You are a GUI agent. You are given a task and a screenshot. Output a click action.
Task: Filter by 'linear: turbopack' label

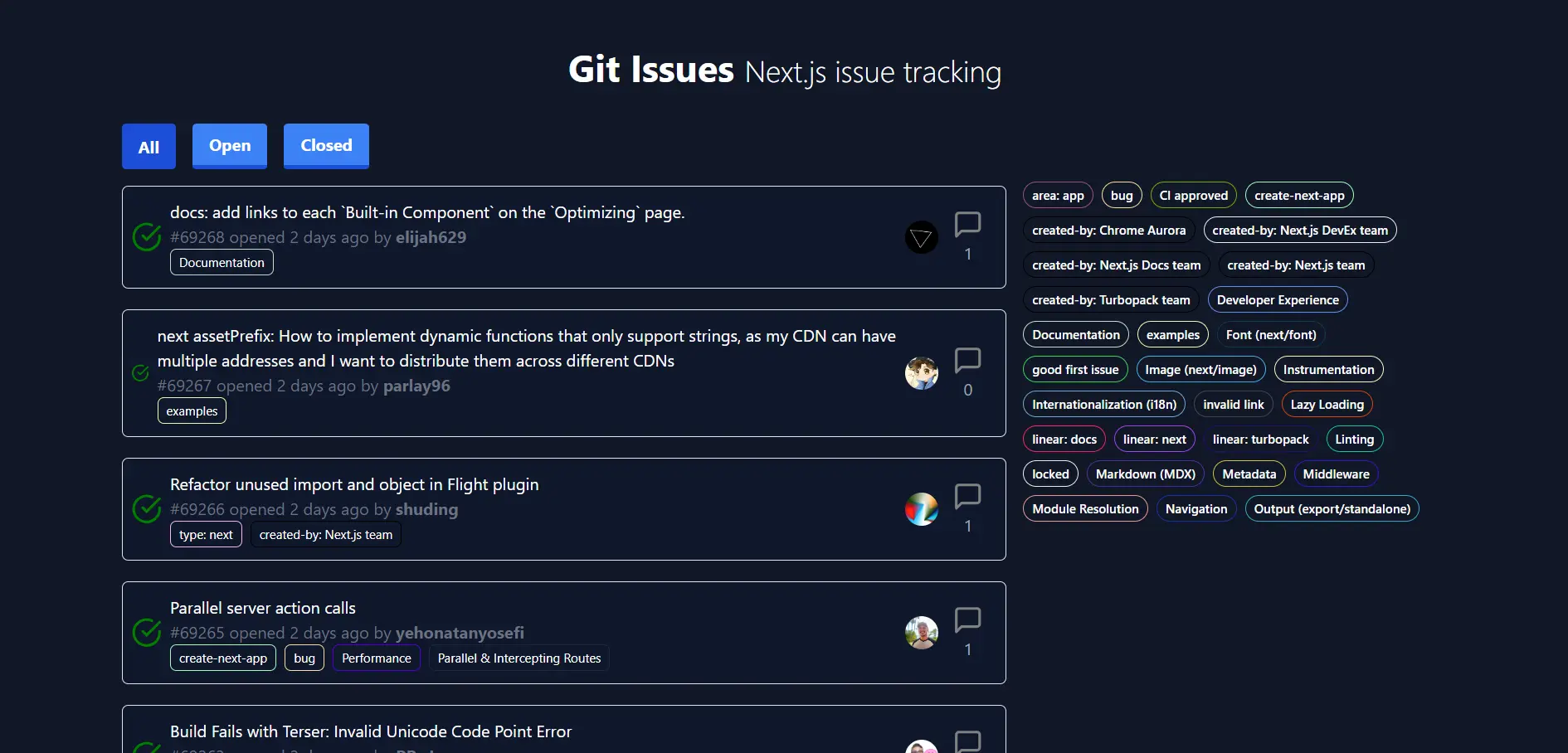(1261, 440)
